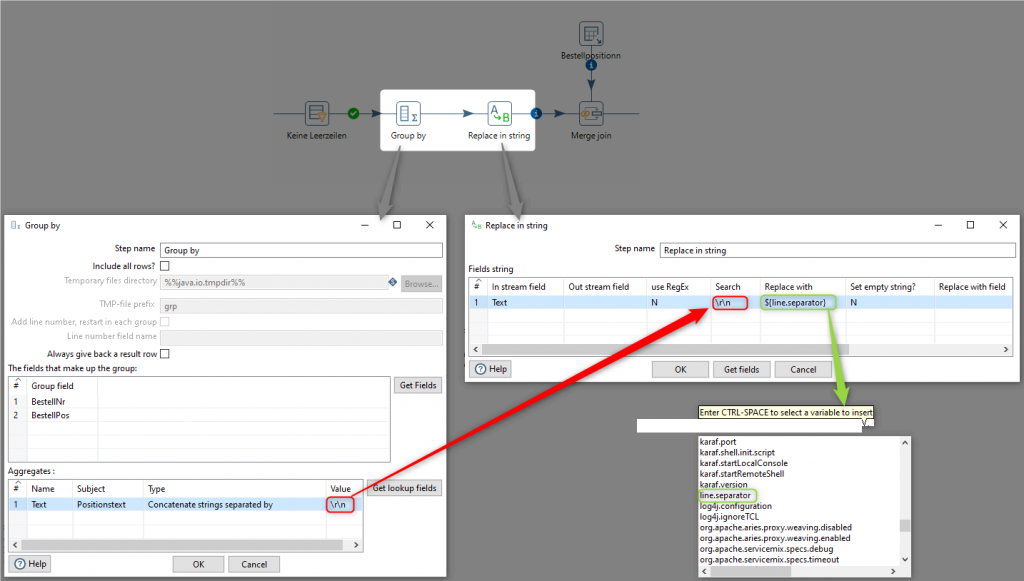Screen dimensions: 1024x581
Task: Click the Keine Leerzeilen filter step icon
Action: (317, 113)
